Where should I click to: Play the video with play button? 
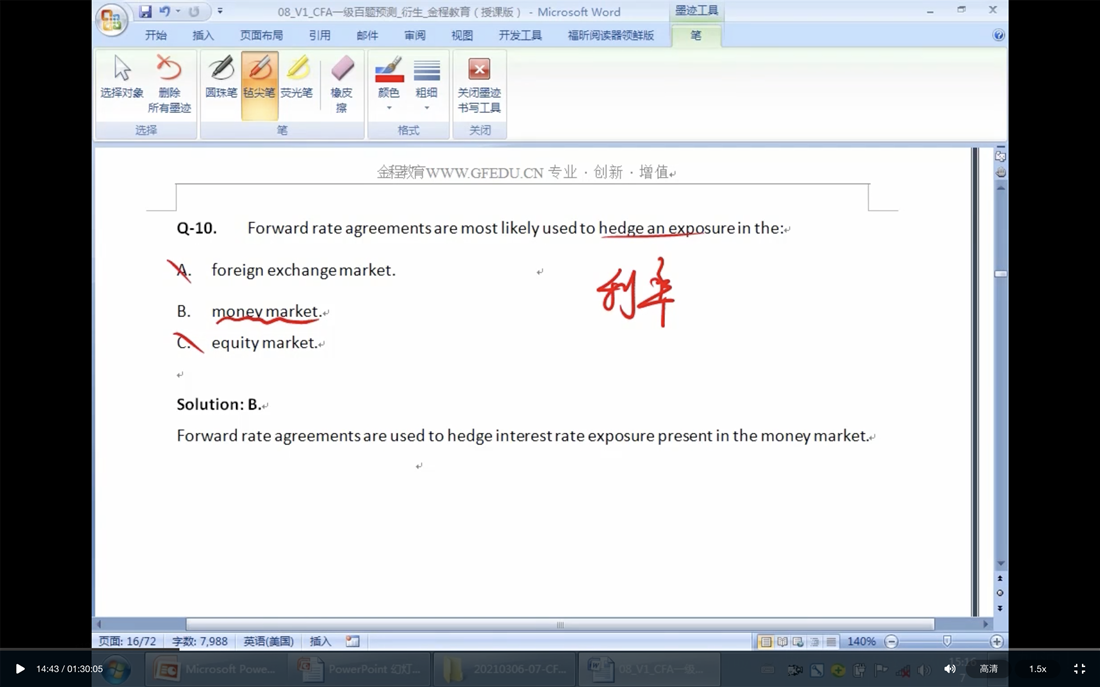(20, 669)
